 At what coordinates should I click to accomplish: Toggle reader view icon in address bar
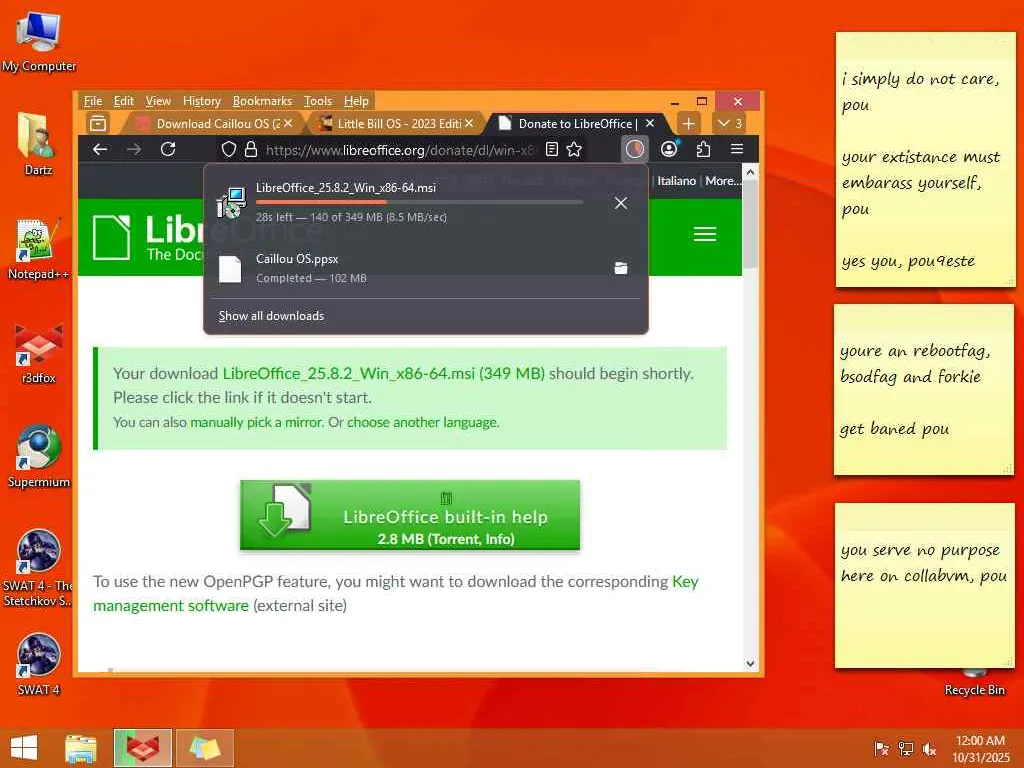[552, 150]
